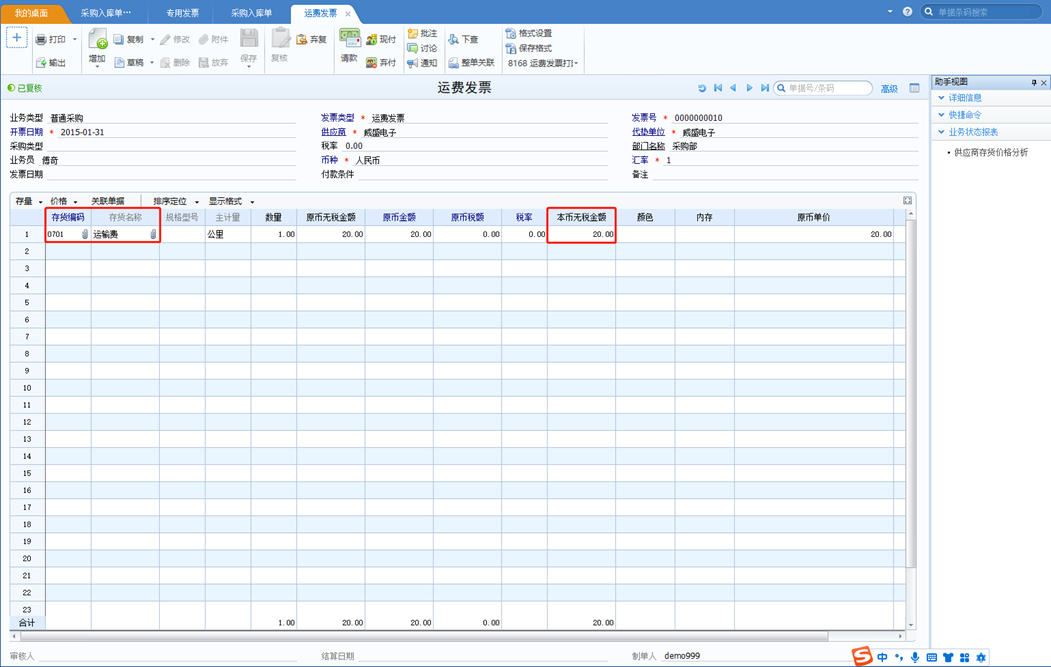Screen dimensions: 1051x667
Task: Go to the next record
Action: pyautogui.click(x=749, y=88)
